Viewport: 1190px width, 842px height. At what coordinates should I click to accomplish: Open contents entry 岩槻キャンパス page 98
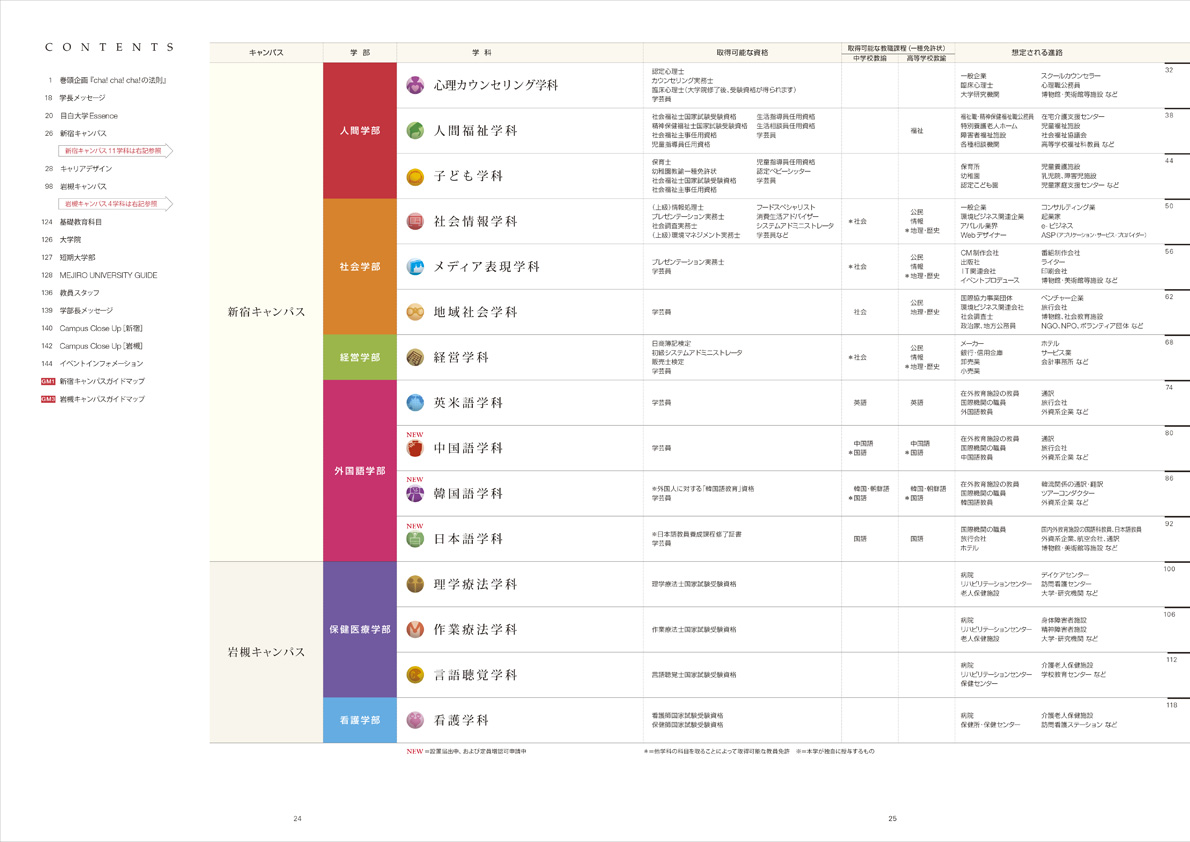tap(74, 187)
